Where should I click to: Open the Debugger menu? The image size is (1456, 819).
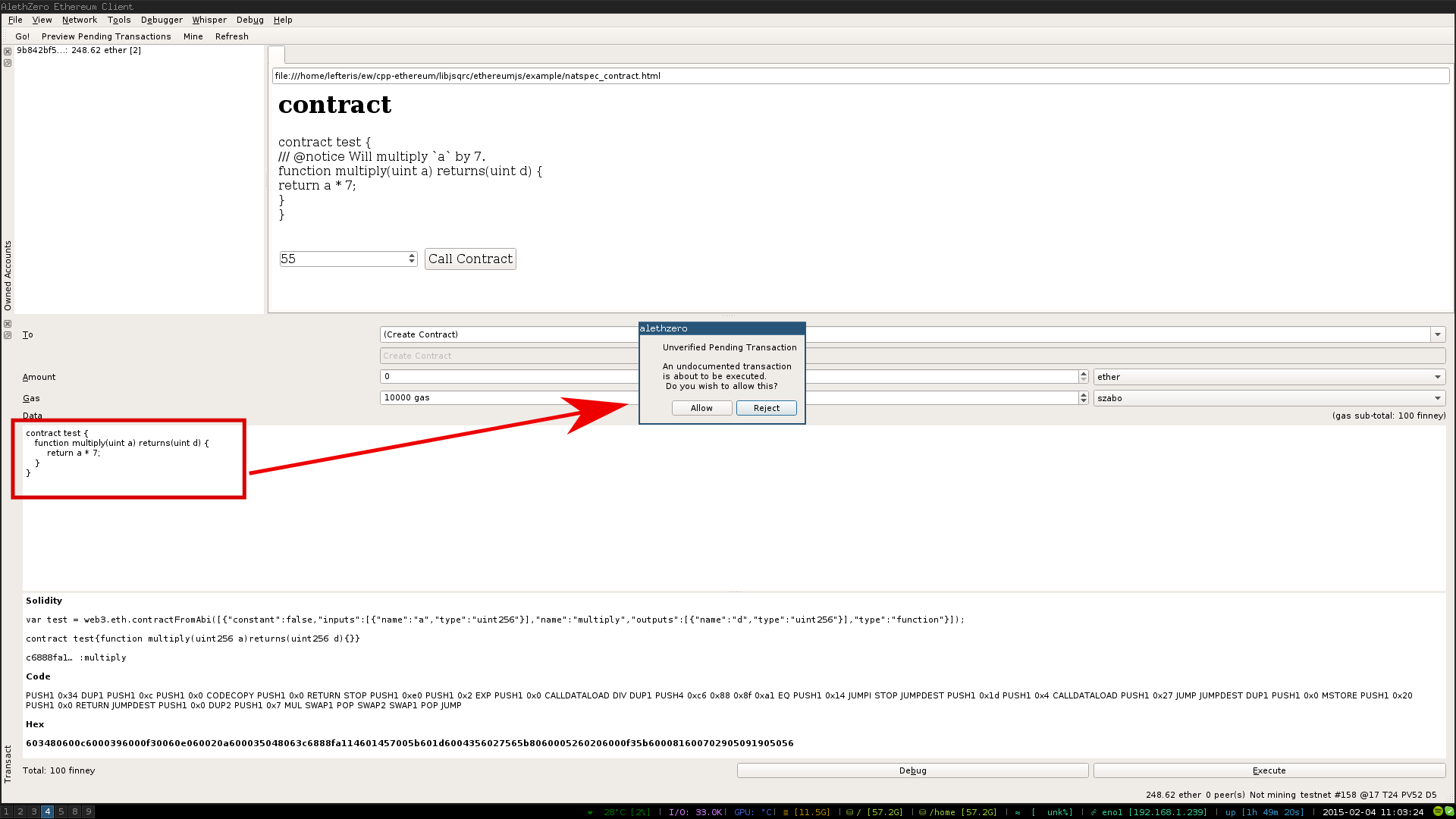click(x=162, y=20)
